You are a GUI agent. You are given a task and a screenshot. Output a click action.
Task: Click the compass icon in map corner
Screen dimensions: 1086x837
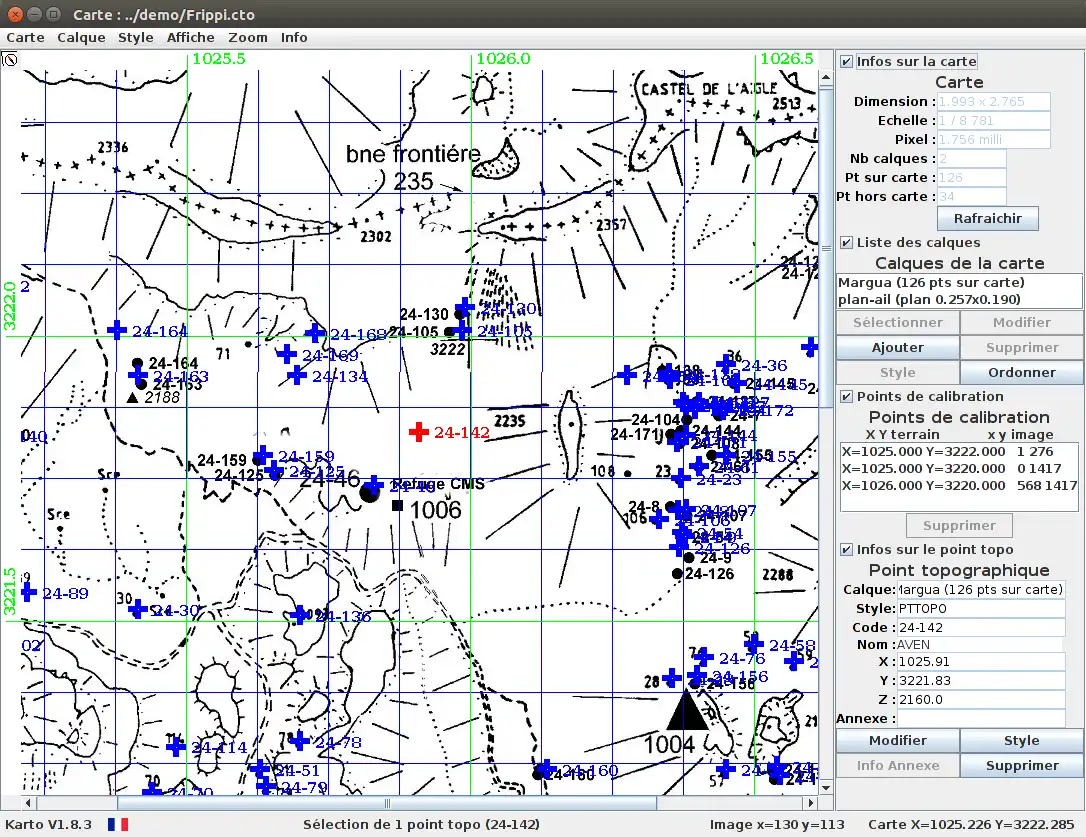click(x=11, y=60)
